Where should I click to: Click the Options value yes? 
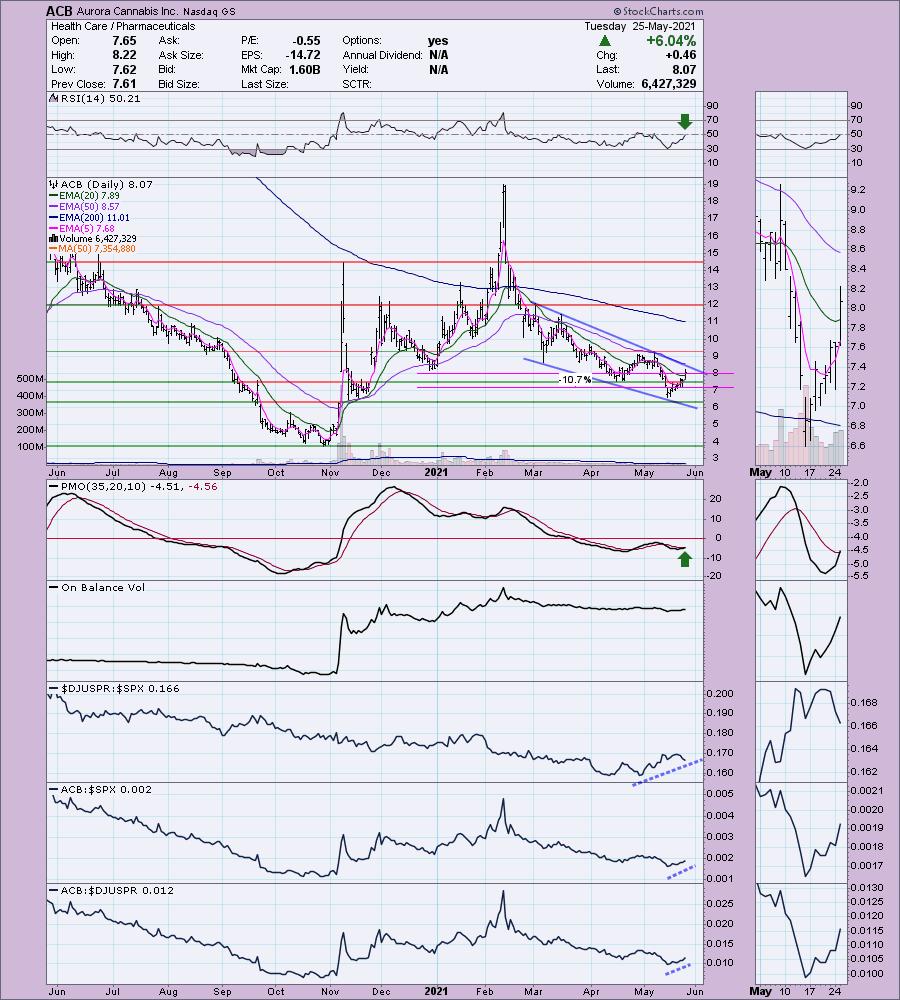pyautogui.click(x=438, y=41)
